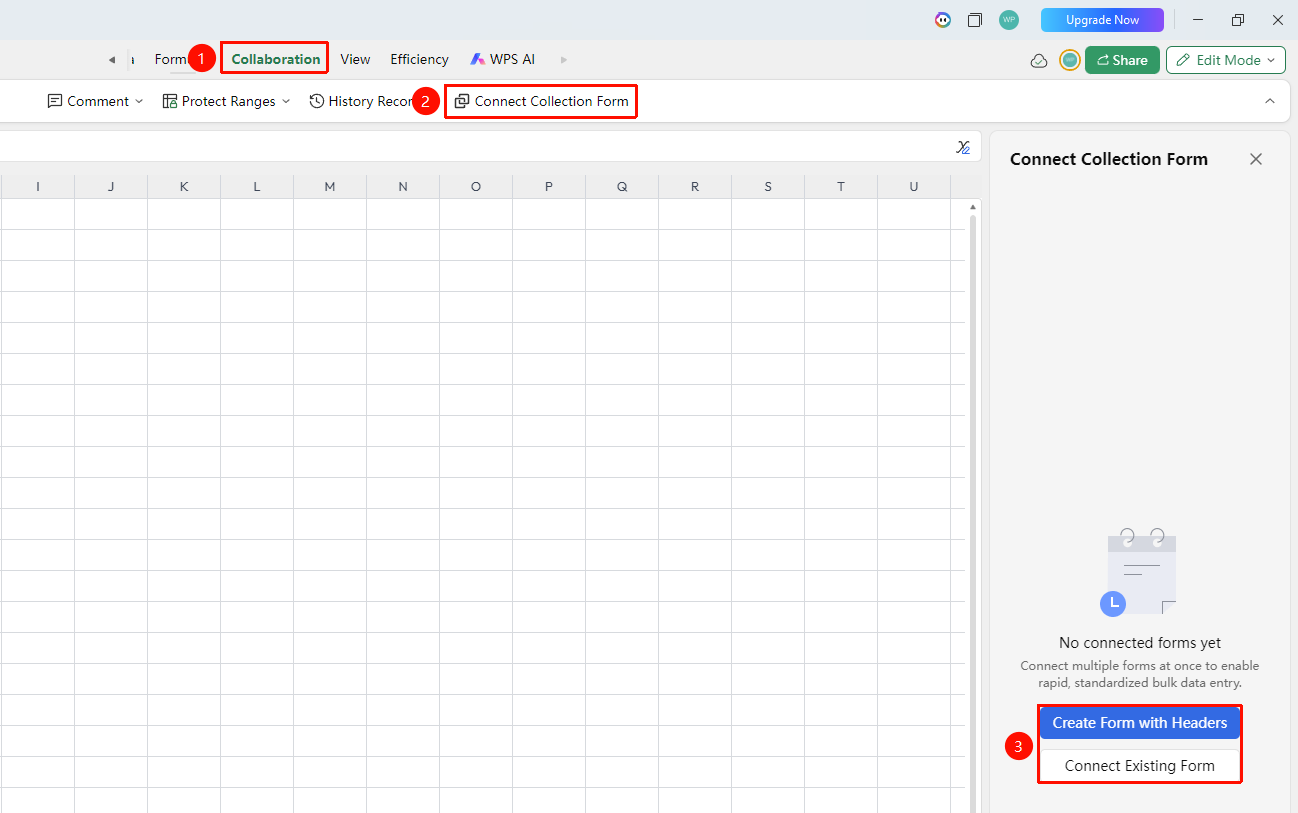Screen dimensions: 1298x813
Task: Select column J header
Action: [x=111, y=187]
